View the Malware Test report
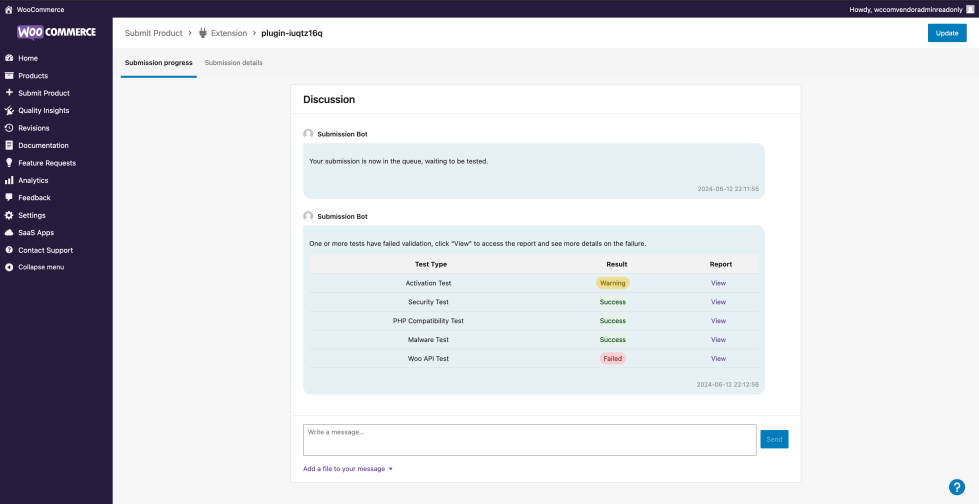This screenshot has width=979, height=504. (x=718, y=340)
